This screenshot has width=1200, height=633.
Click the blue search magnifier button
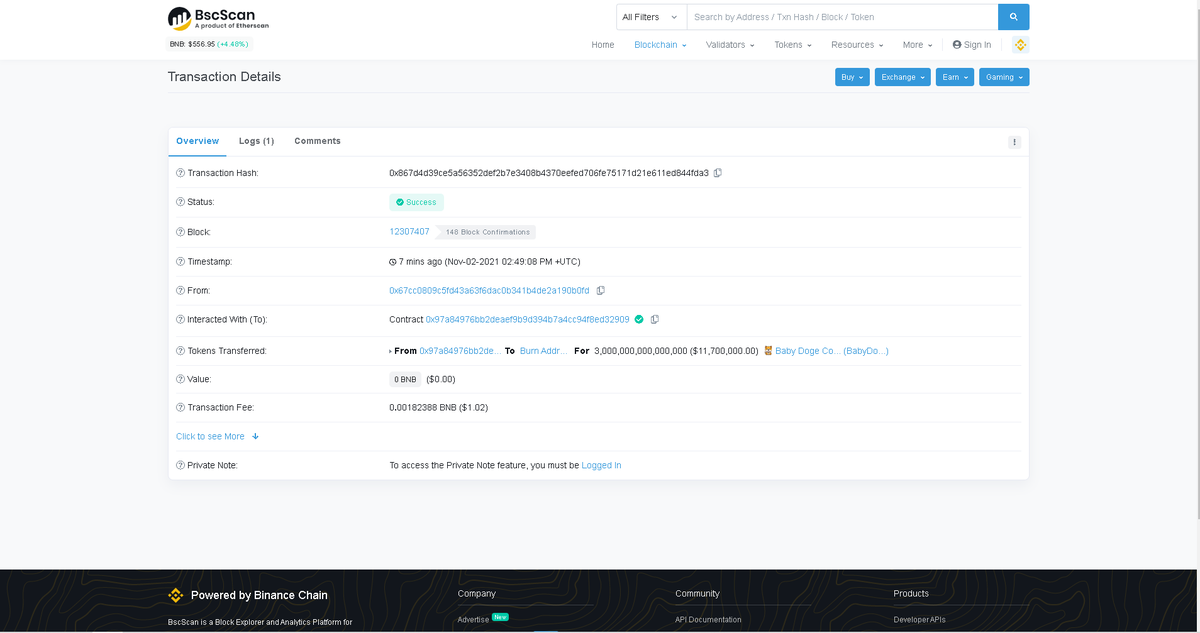[1013, 17]
